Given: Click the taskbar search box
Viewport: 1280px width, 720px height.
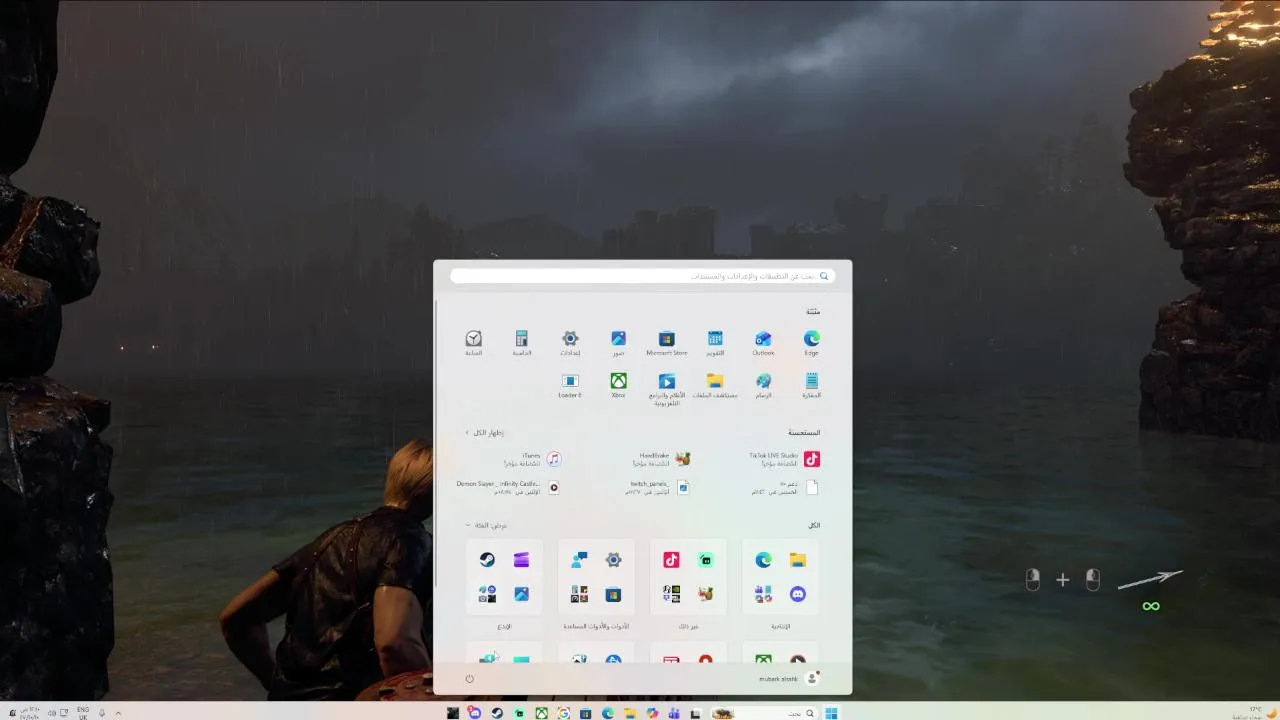Looking at the screenshot, I should (x=764, y=713).
